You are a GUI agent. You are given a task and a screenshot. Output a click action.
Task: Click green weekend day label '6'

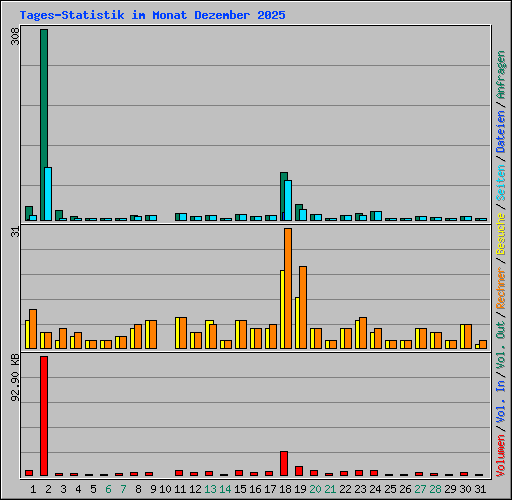pos(108,489)
